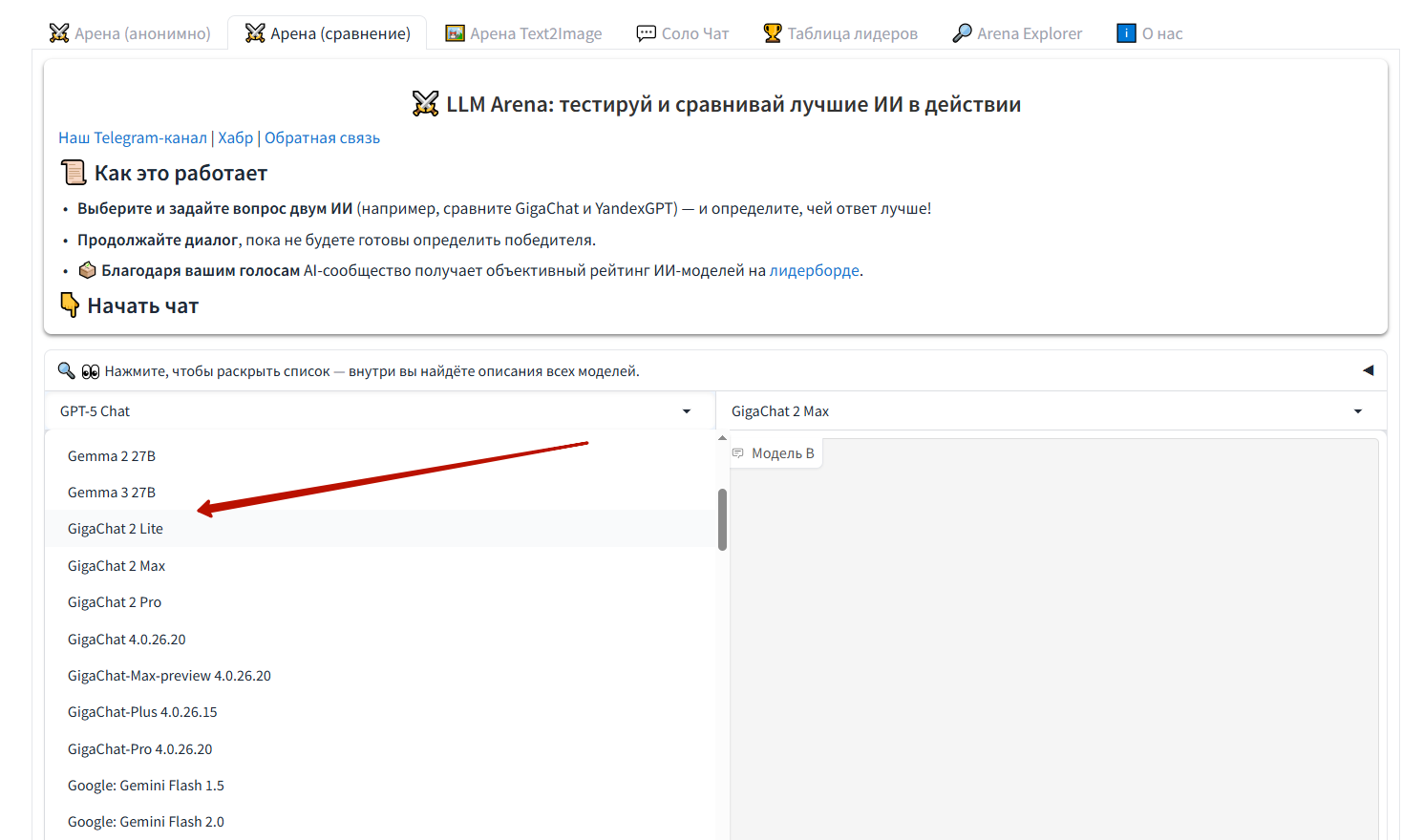Image resolution: width=1402 pixels, height=840 pixels.
Task: Open the Наш Telegram-канал link
Action: click(x=133, y=137)
